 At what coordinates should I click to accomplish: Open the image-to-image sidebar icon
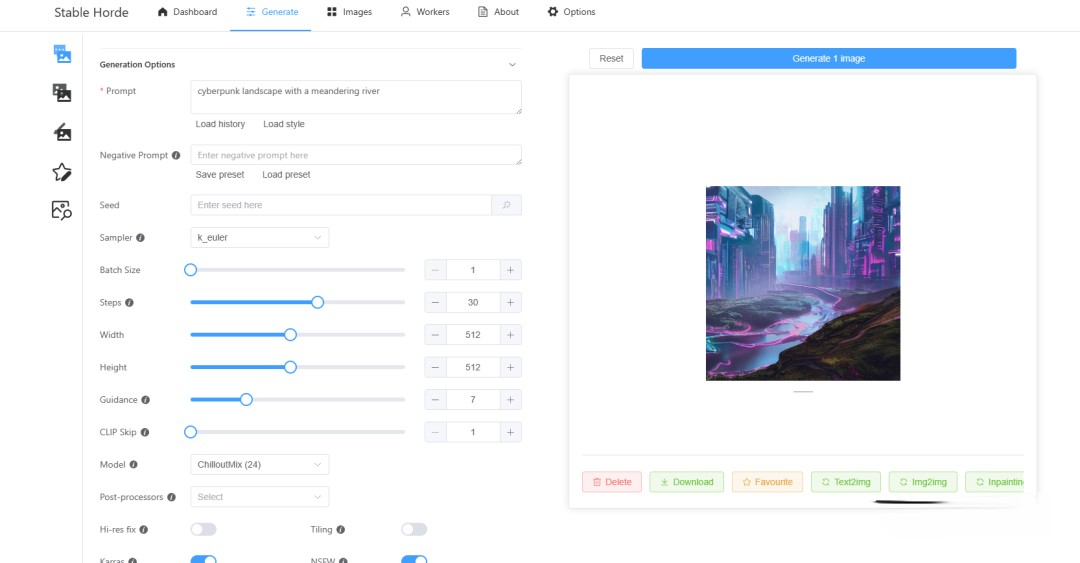click(62, 93)
